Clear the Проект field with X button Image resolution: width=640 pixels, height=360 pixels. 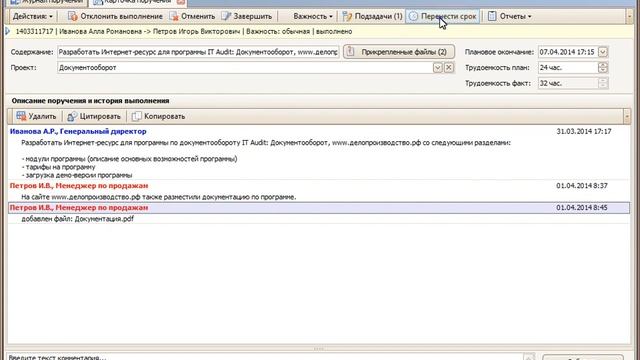(449, 68)
